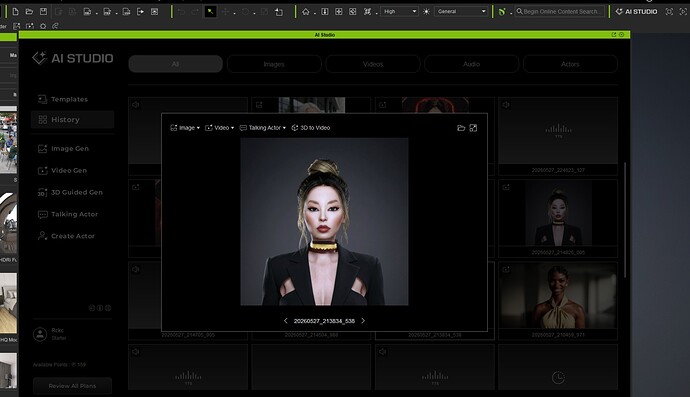This screenshot has width=690, height=397.
Task: Select the Rotate tool in toolbar
Action: 246,12
